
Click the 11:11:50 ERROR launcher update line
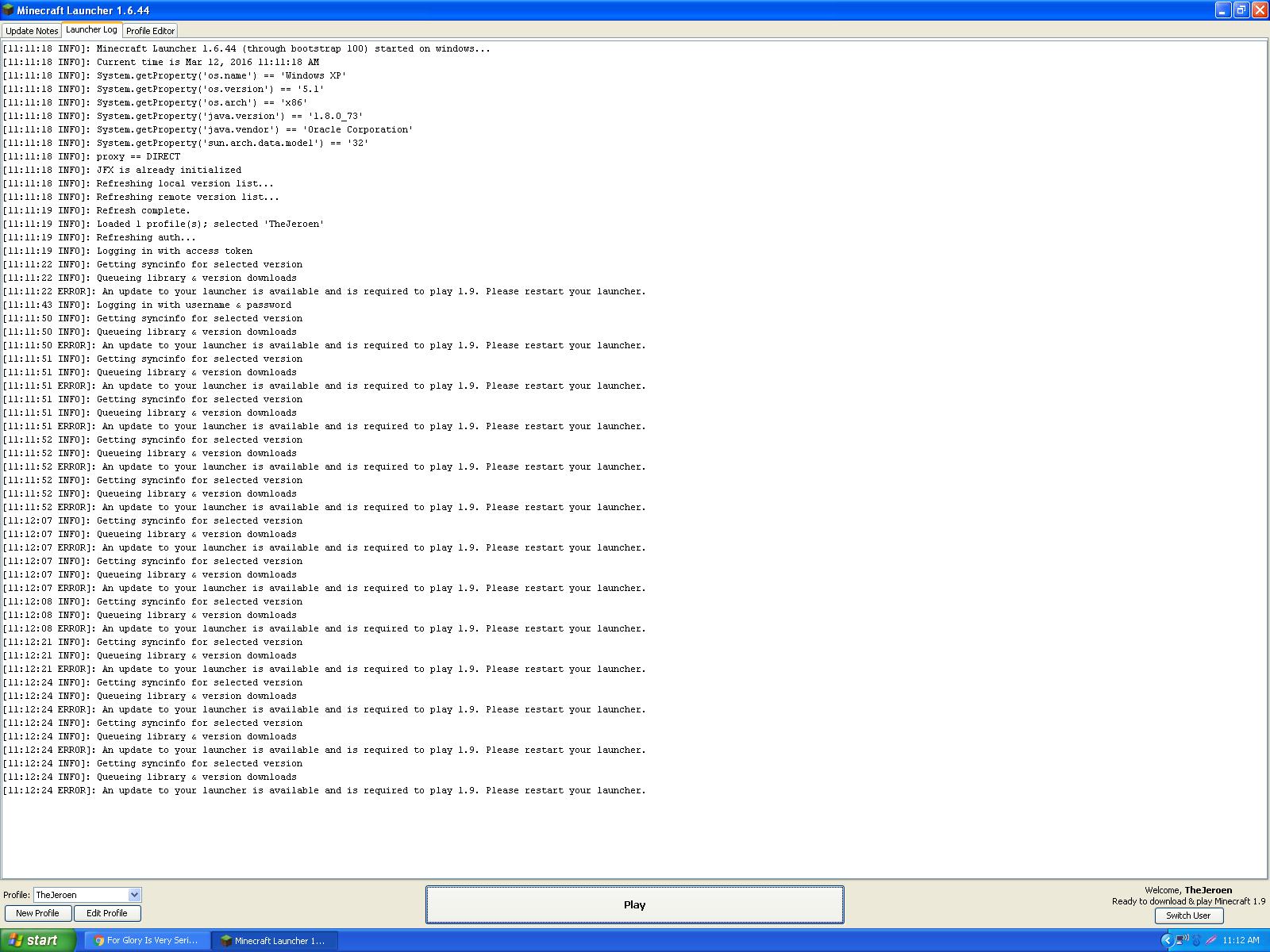pyautogui.click(x=325, y=345)
